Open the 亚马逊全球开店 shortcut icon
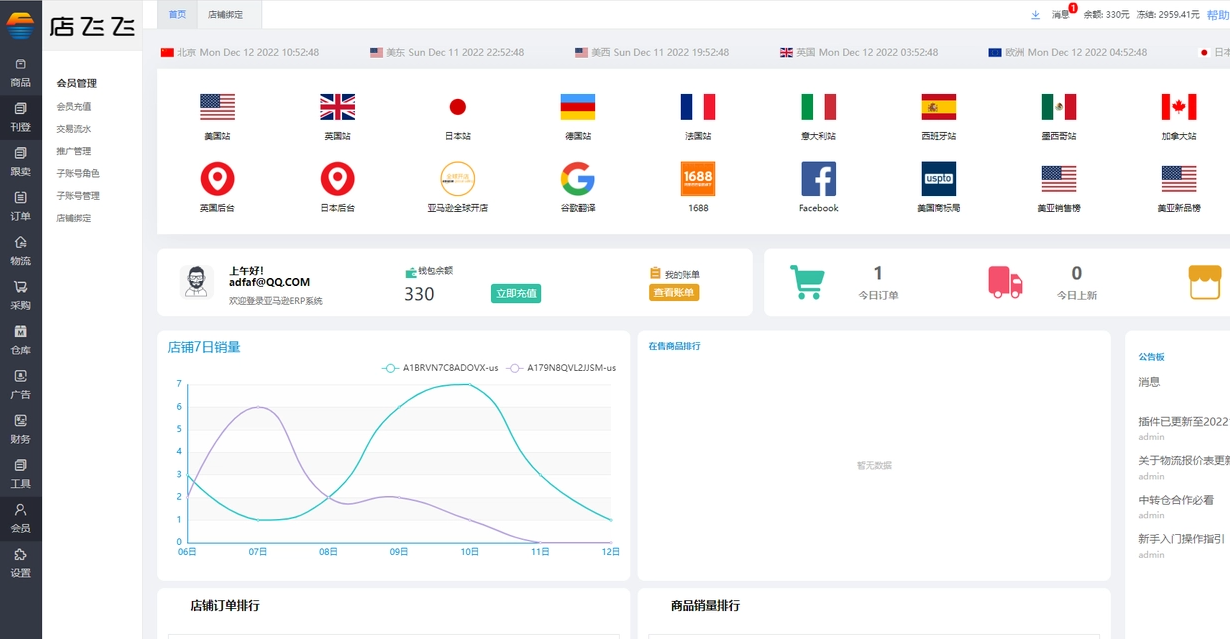Image resolution: width=1230 pixels, height=639 pixels. click(x=457, y=179)
